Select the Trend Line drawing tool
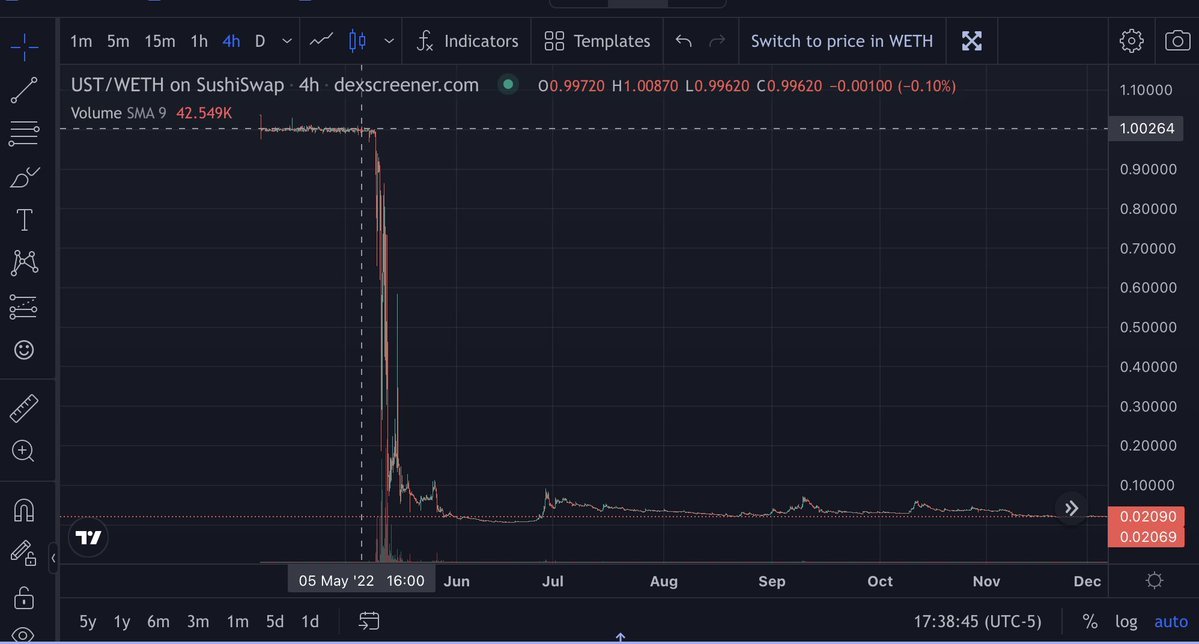Image resolution: width=1199 pixels, height=644 pixels. [25, 90]
